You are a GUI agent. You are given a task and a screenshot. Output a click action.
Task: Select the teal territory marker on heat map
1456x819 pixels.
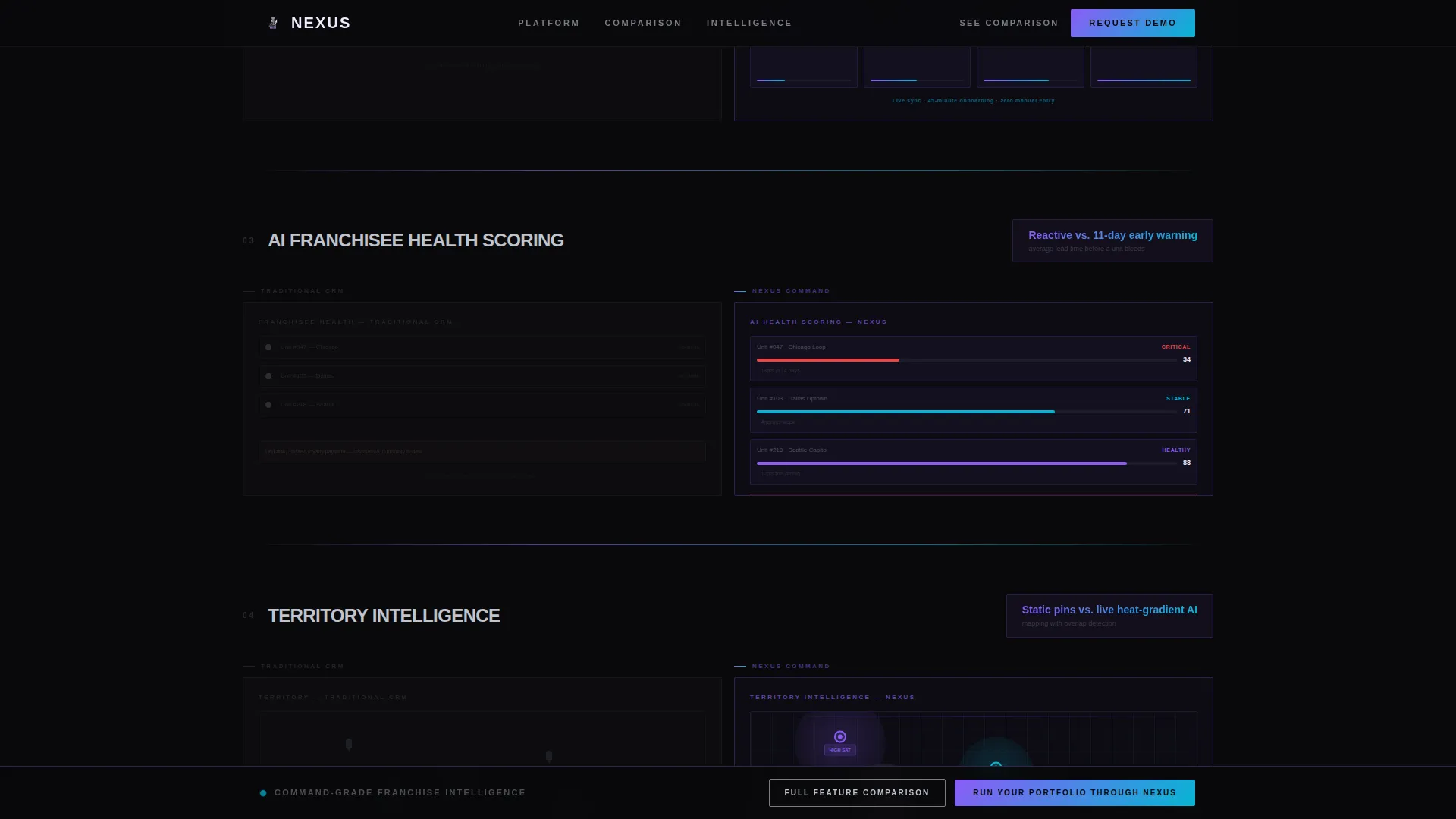996,764
